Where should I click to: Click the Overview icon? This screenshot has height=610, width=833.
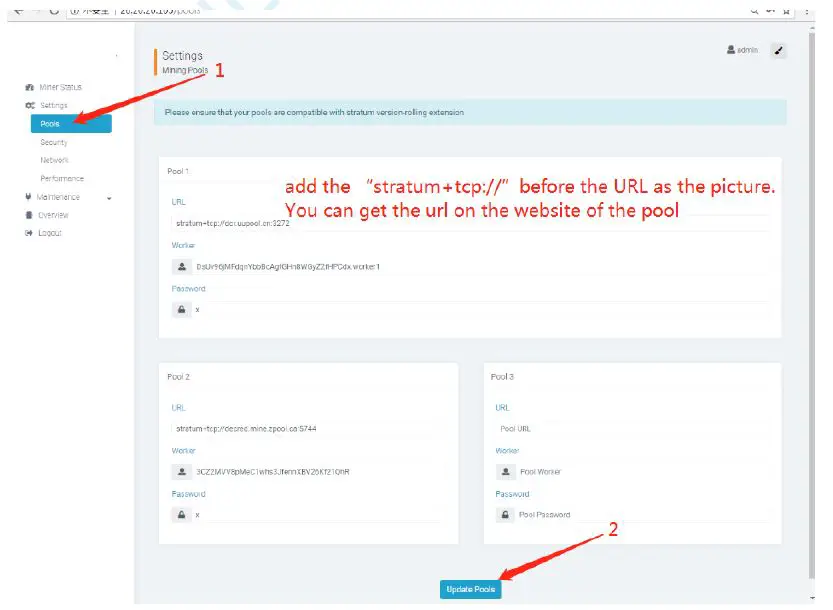(x=29, y=215)
